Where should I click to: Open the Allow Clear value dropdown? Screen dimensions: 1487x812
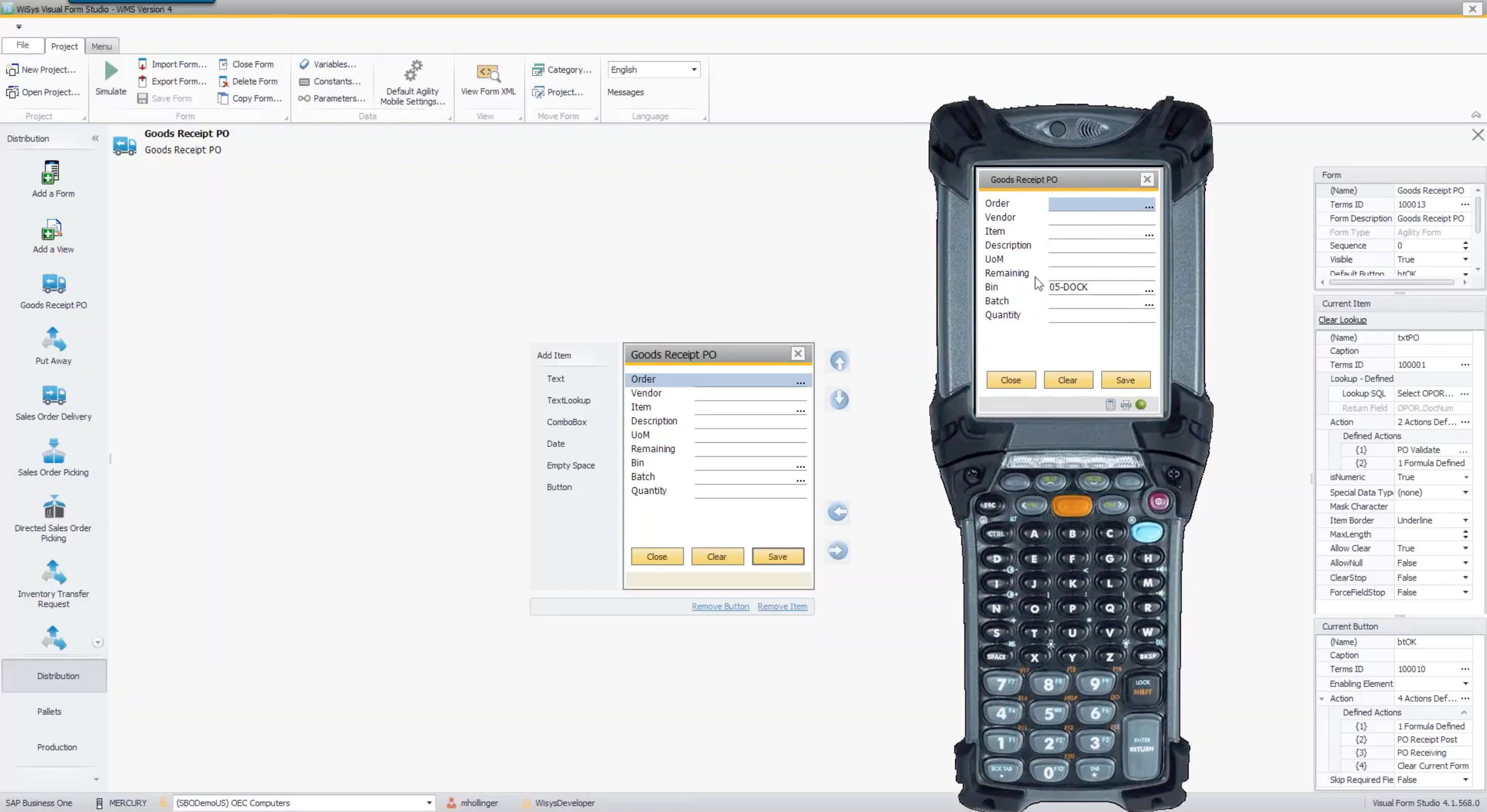click(1465, 548)
